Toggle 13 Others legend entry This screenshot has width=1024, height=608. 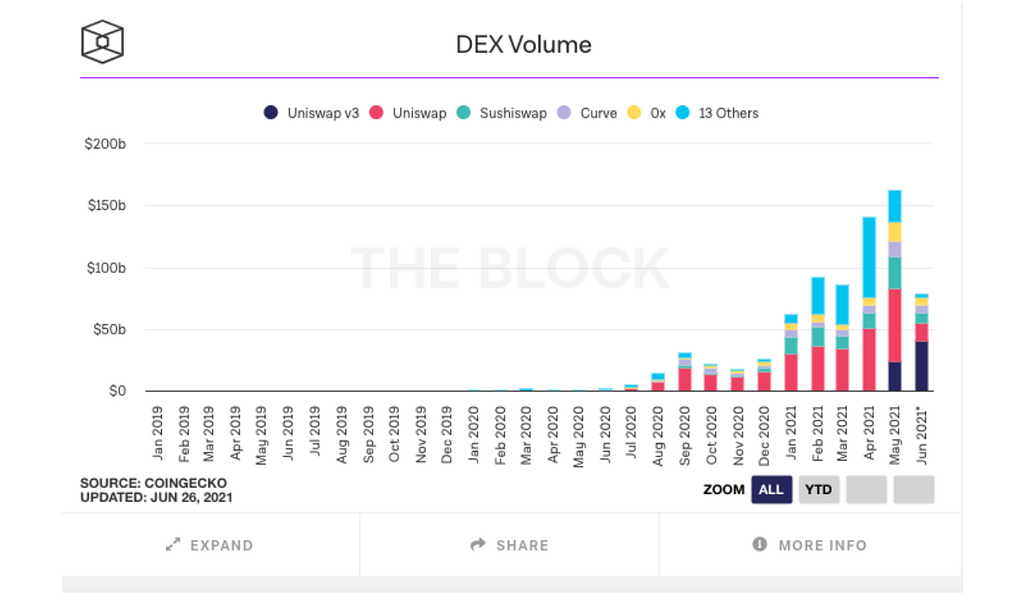click(x=717, y=113)
